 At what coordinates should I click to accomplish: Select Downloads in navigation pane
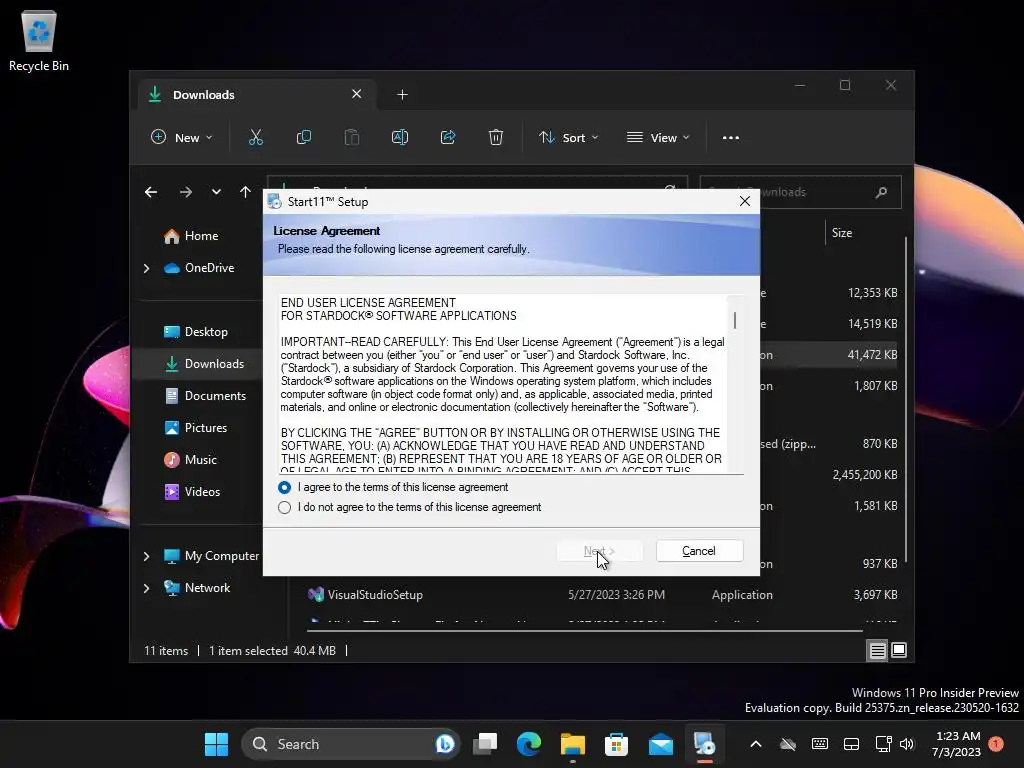(x=214, y=364)
